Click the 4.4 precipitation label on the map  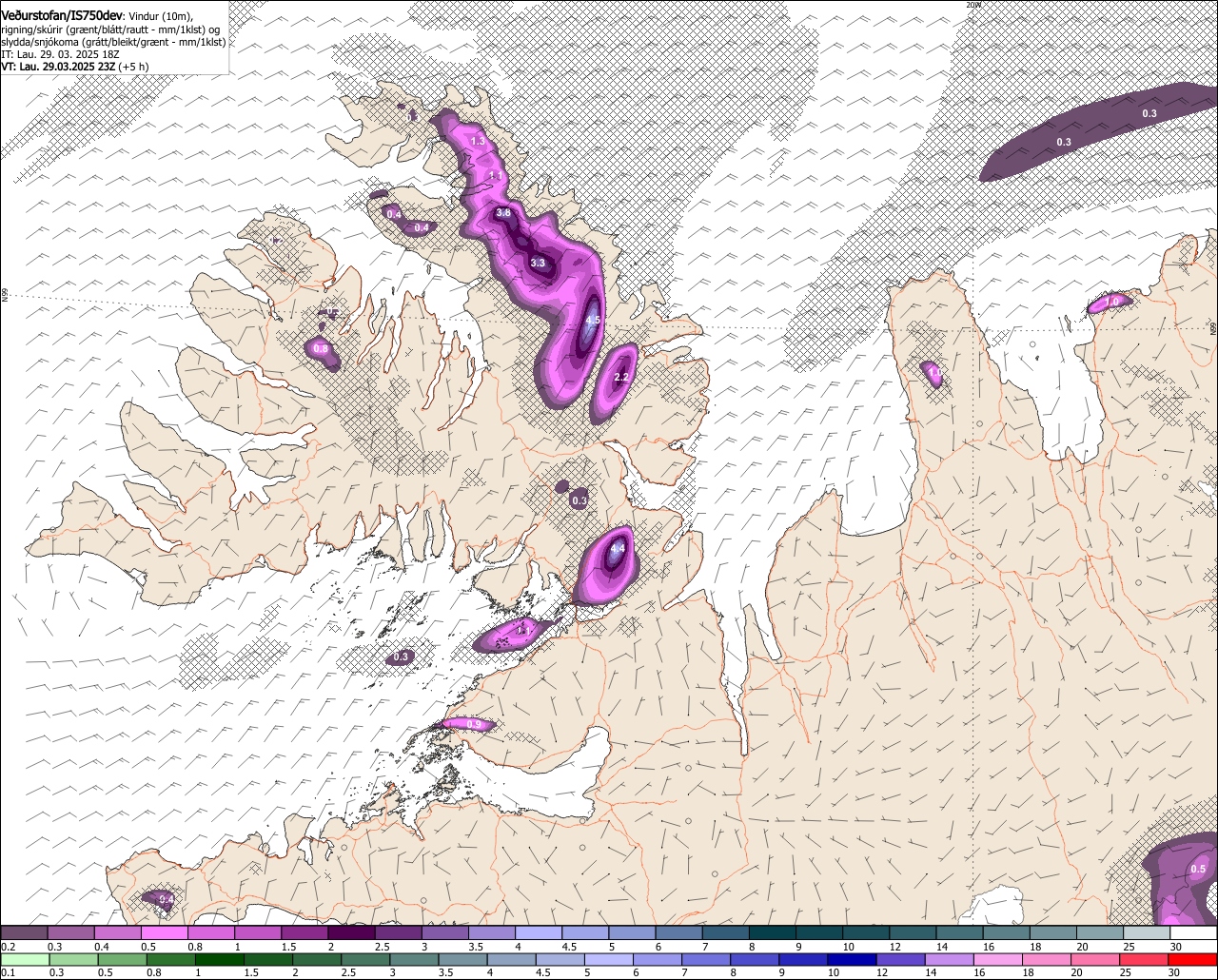tap(618, 548)
